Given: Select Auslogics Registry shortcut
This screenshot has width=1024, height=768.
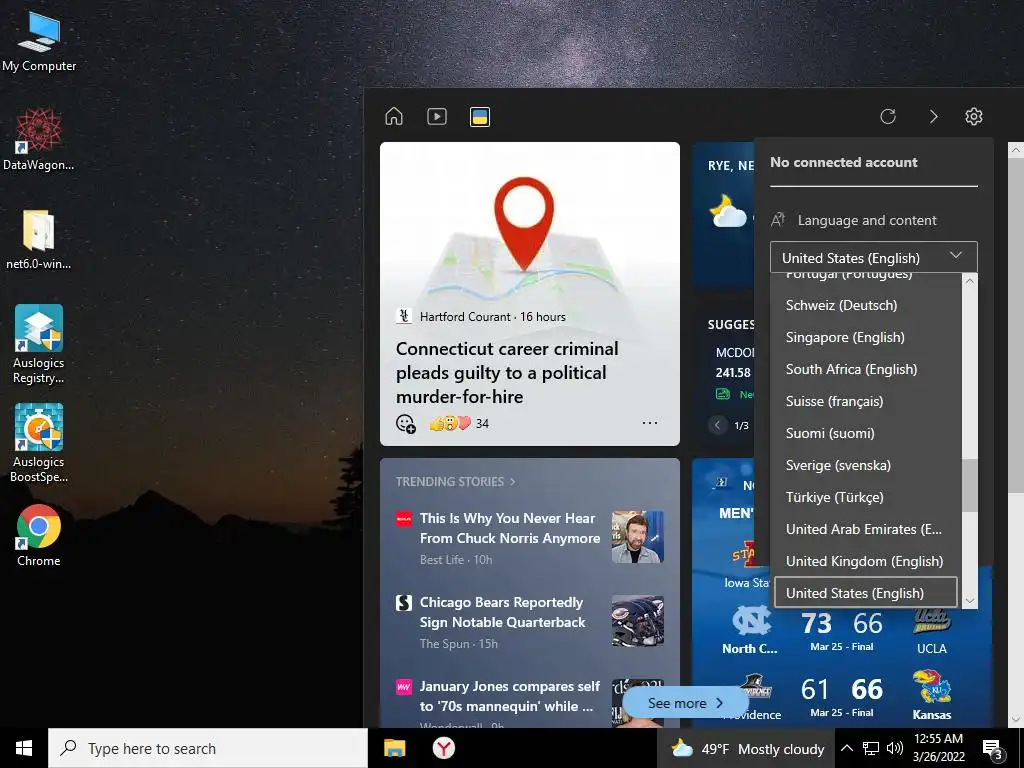Looking at the screenshot, I should [39, 344].
